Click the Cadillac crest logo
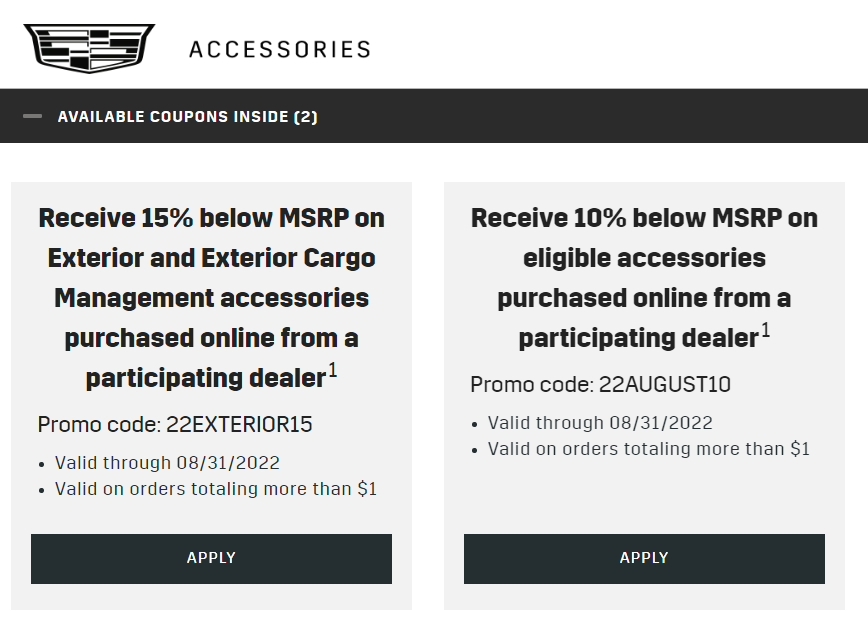 pos(89,48)
